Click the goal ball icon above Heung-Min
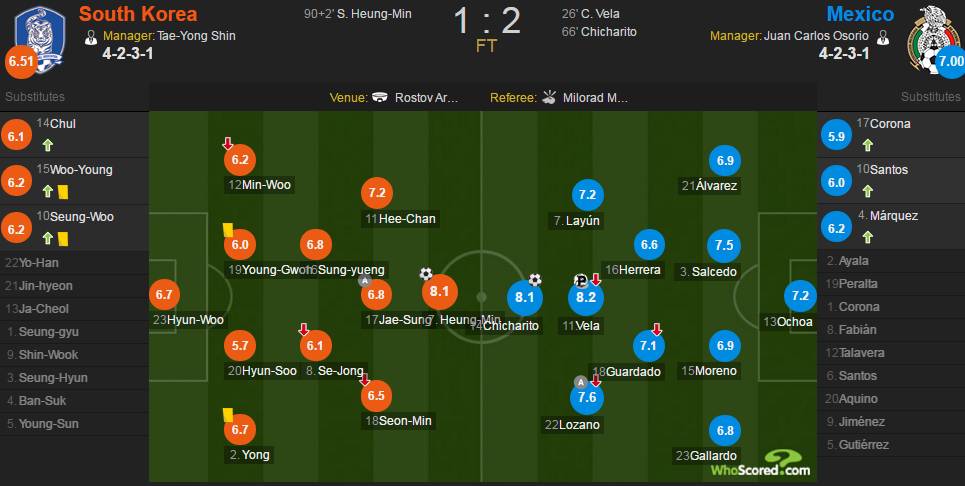 click(427, 274)
